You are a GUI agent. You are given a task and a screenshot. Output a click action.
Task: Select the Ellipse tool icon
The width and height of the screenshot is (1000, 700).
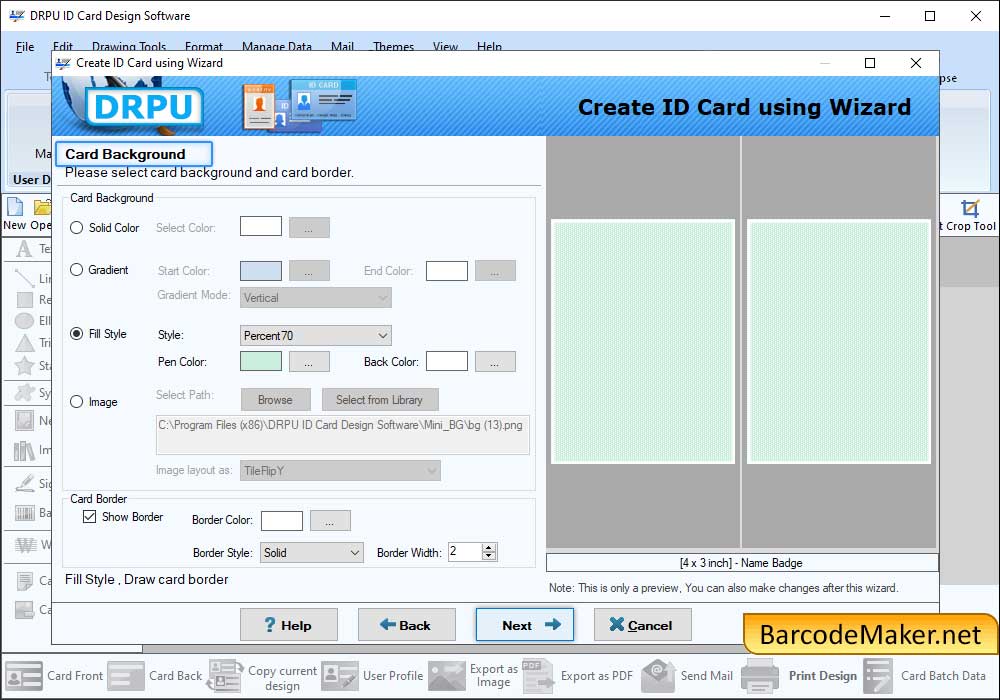(x=24, y=320)
